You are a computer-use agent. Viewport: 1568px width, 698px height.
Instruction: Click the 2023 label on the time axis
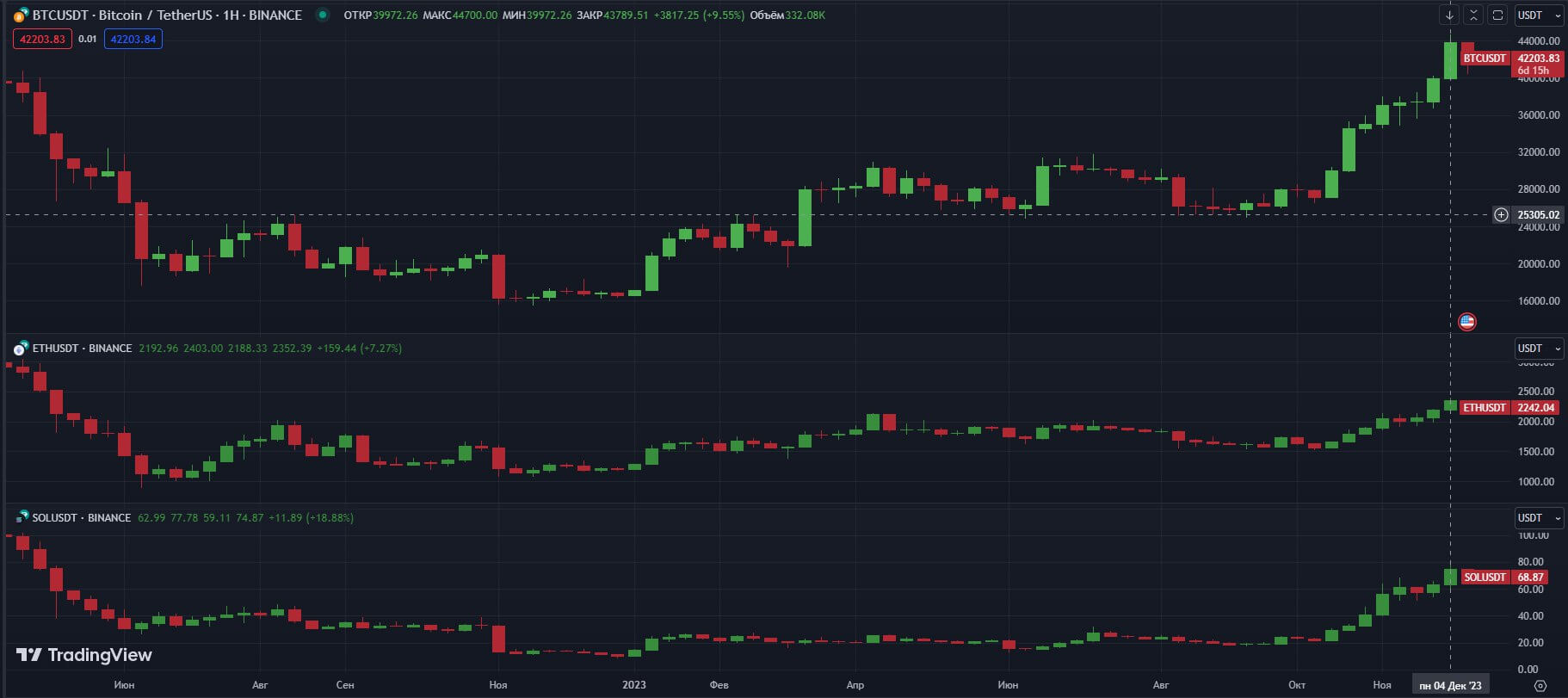(633, 685)
